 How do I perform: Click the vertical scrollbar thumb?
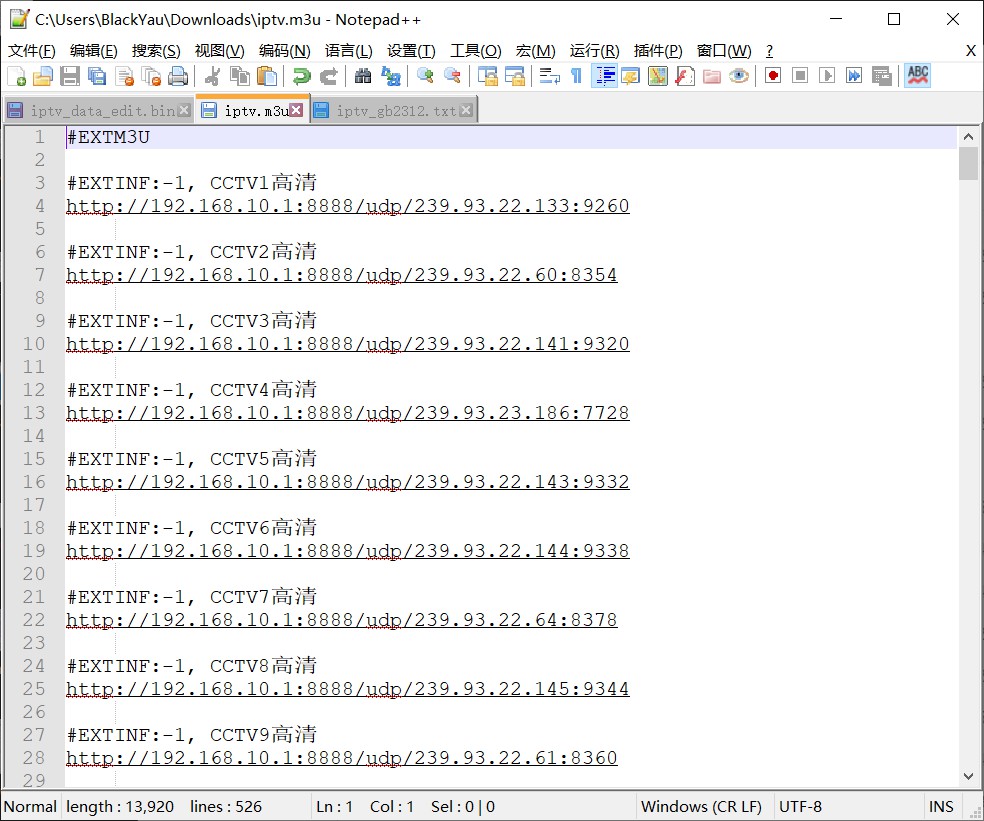click(x=968, y=163)
